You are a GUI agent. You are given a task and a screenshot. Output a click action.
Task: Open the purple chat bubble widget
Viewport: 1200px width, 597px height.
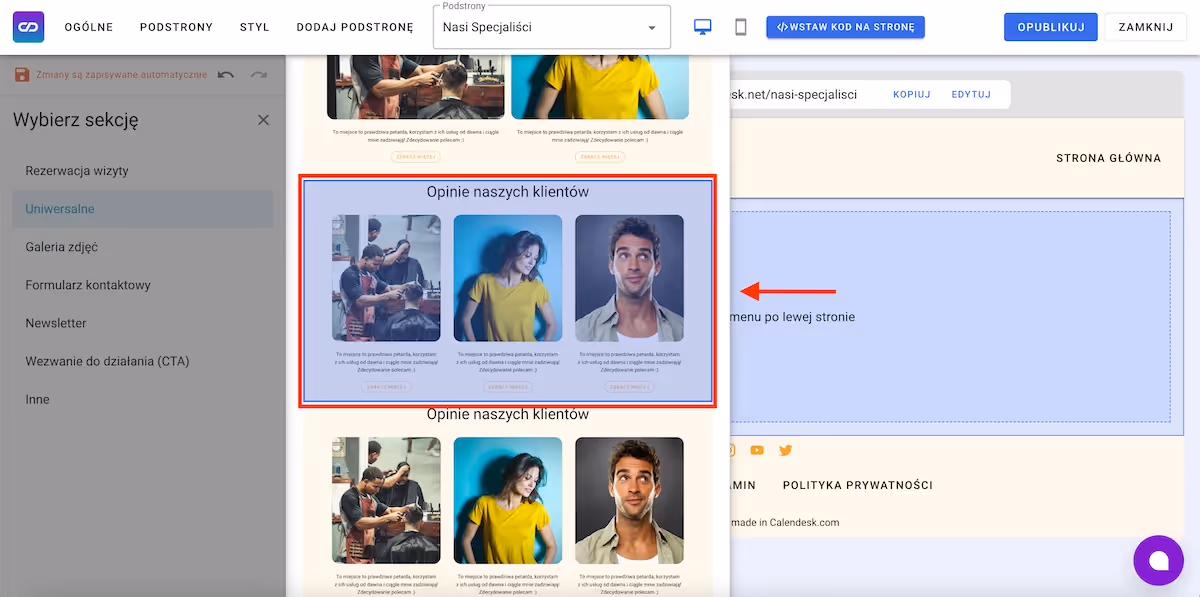point(1158,560)
